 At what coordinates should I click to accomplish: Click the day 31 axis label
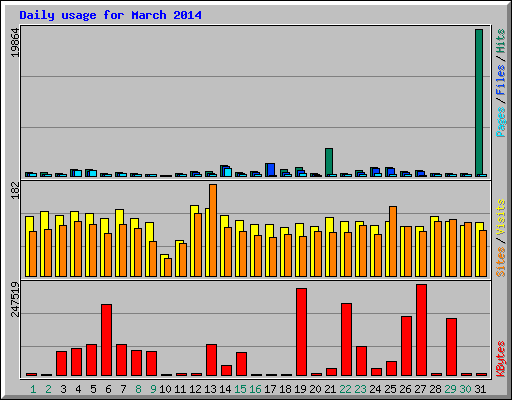pos(480,389)
